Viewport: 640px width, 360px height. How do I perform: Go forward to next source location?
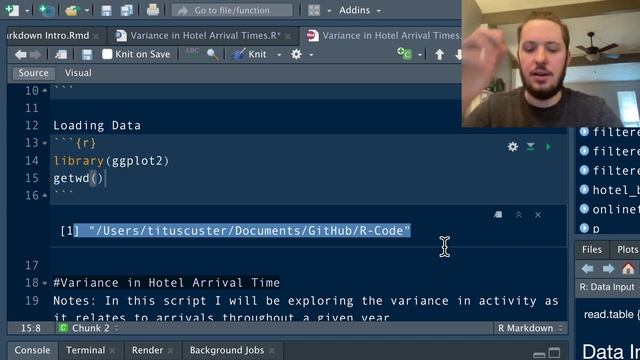[x=36, y=54]
